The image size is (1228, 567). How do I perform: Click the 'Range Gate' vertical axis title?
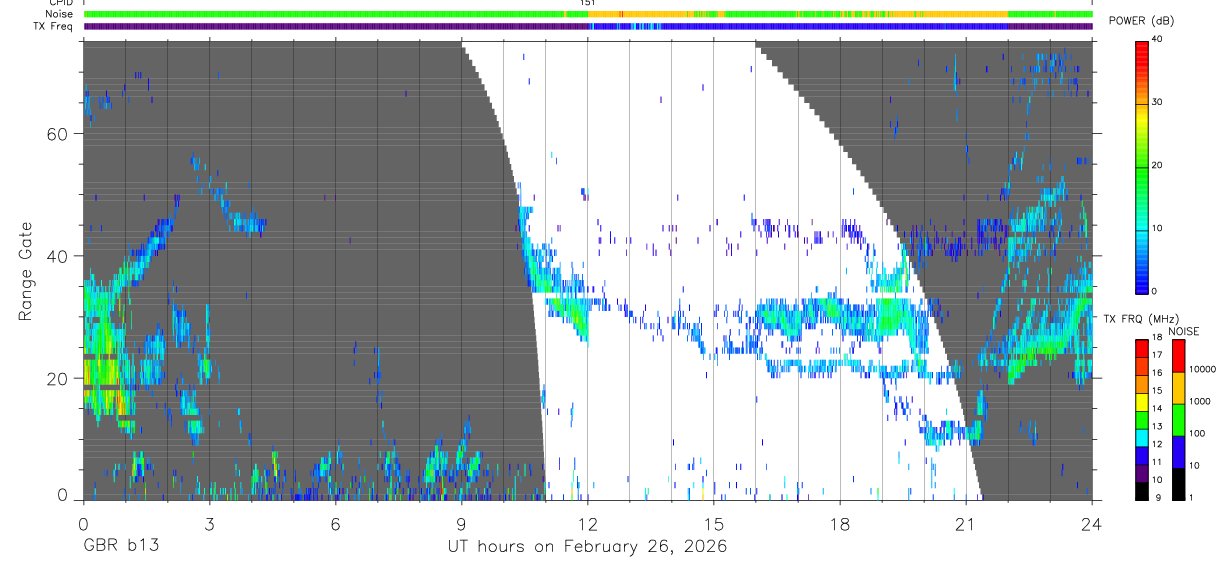pos(26,271)
